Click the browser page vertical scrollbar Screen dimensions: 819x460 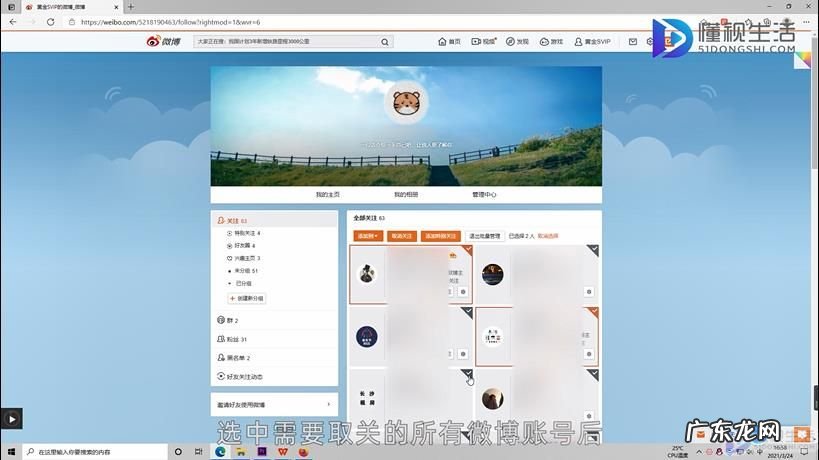815,104
